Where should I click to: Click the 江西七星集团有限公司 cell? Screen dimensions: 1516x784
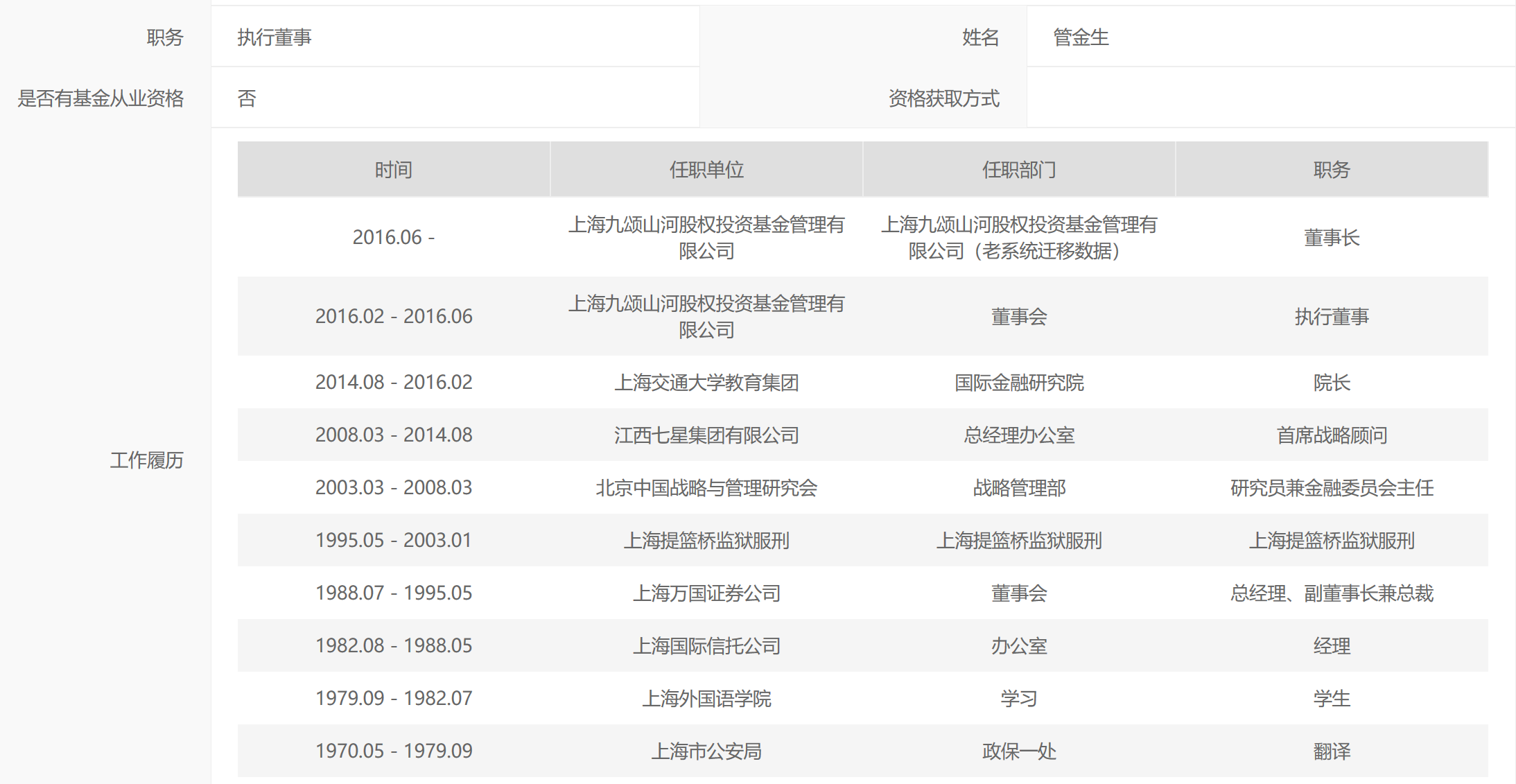tap(706, 435)
